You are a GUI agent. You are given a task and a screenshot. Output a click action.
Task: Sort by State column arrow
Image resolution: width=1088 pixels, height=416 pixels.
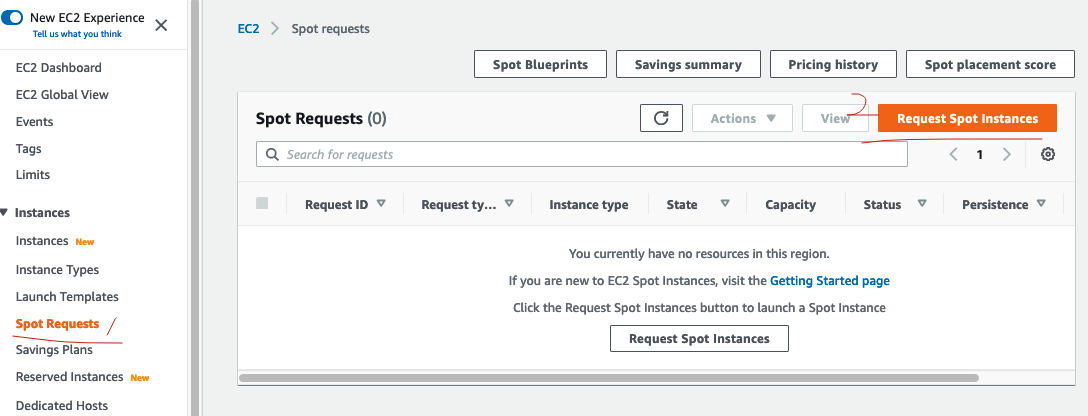725,204
